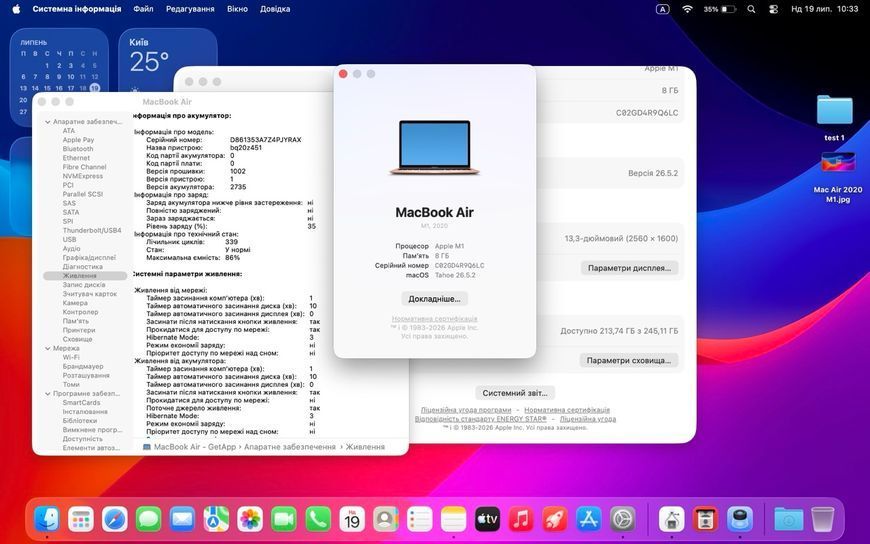Open the Файл menu
Screen dimensions: 870x544
coord(143,9)
